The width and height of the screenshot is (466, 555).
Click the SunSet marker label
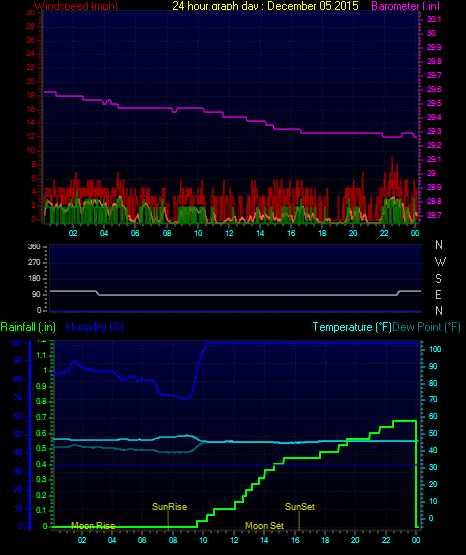(300, 507)
